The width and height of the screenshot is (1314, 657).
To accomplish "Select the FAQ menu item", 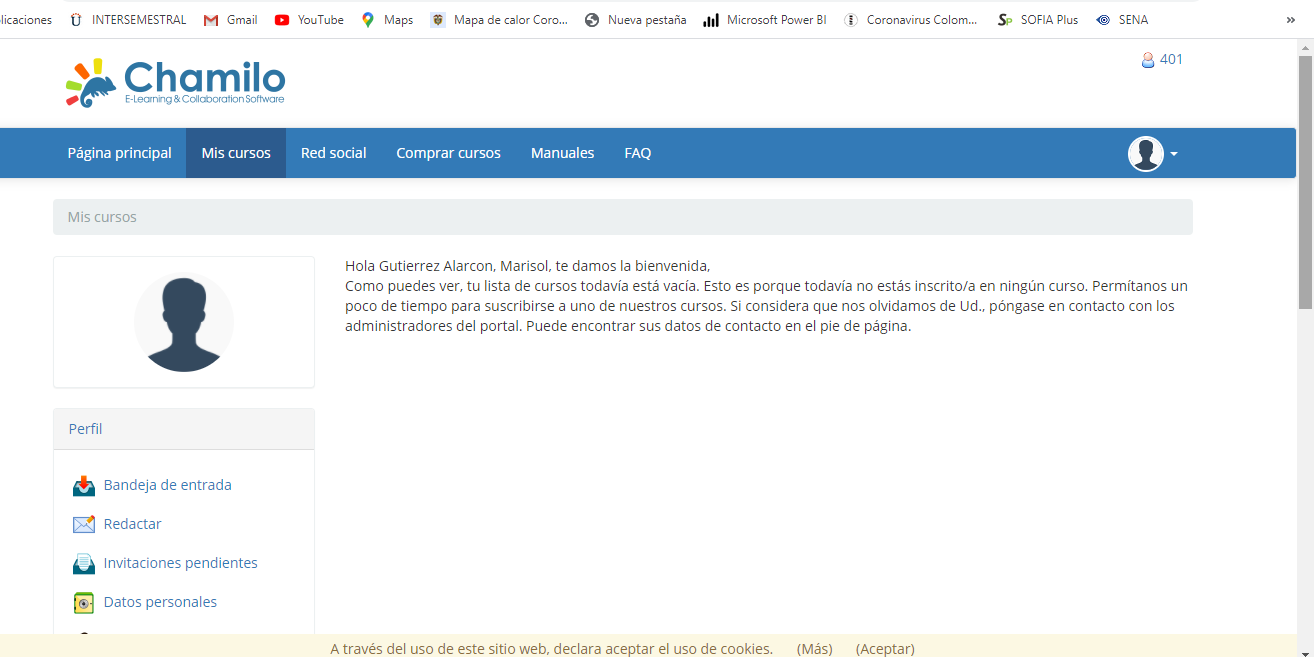I will (637, 152).
